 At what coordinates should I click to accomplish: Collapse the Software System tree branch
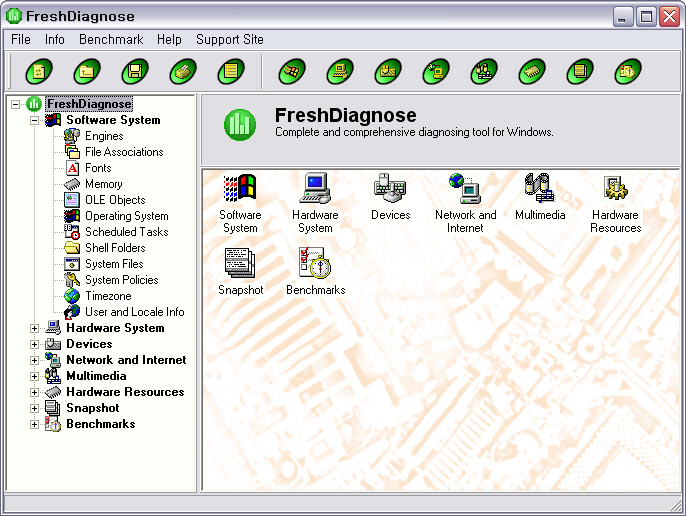point(35,120)
